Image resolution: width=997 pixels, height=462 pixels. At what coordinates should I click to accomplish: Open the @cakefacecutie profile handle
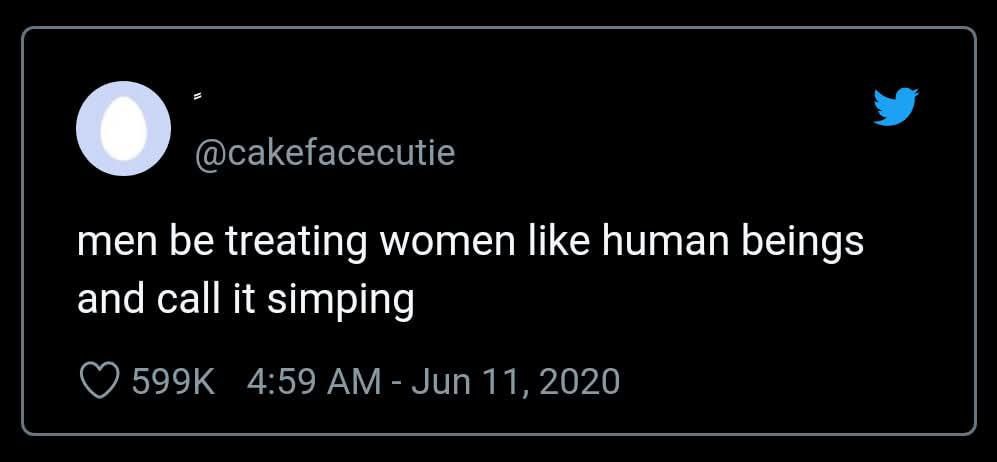click(323, 153)
